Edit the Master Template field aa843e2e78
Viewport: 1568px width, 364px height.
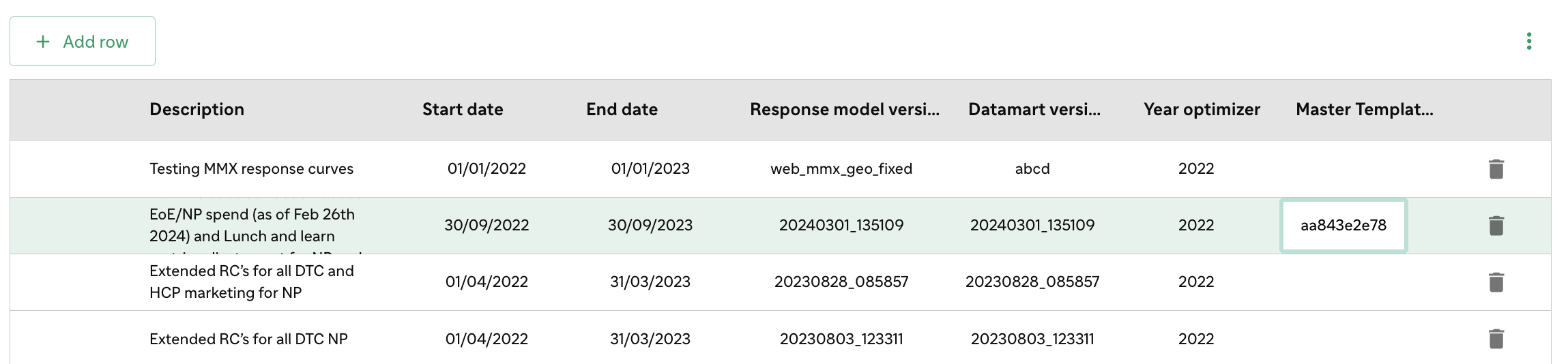coord(1344,226)
